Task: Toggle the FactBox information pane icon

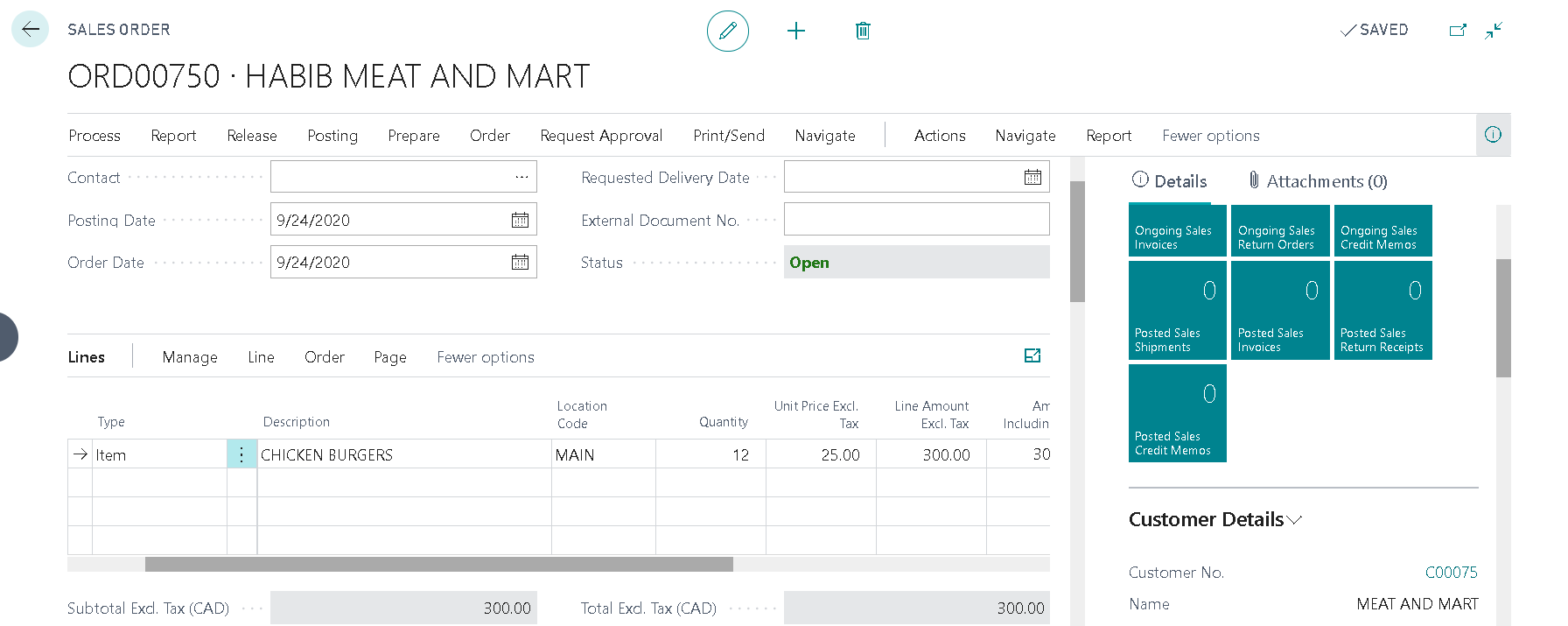Action: (x=1493, y=135)
